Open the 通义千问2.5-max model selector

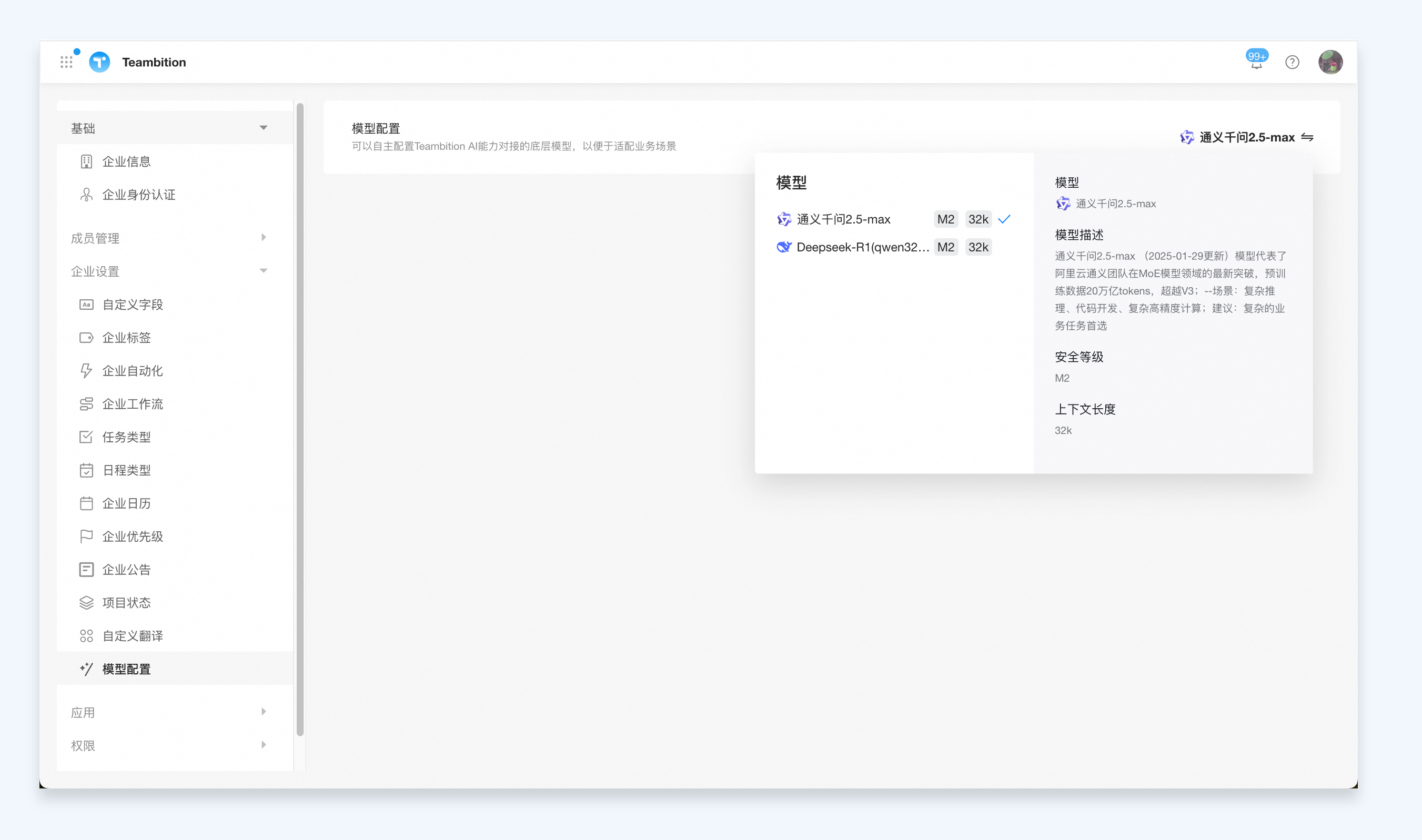tap(1247, 138)
